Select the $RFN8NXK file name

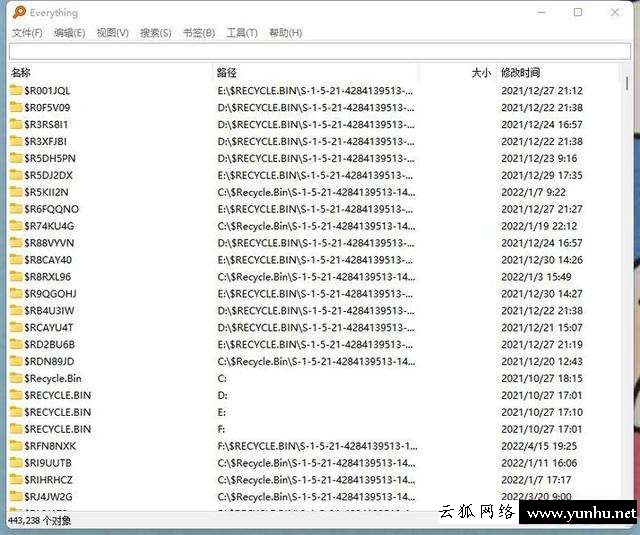tap(50, 446)
